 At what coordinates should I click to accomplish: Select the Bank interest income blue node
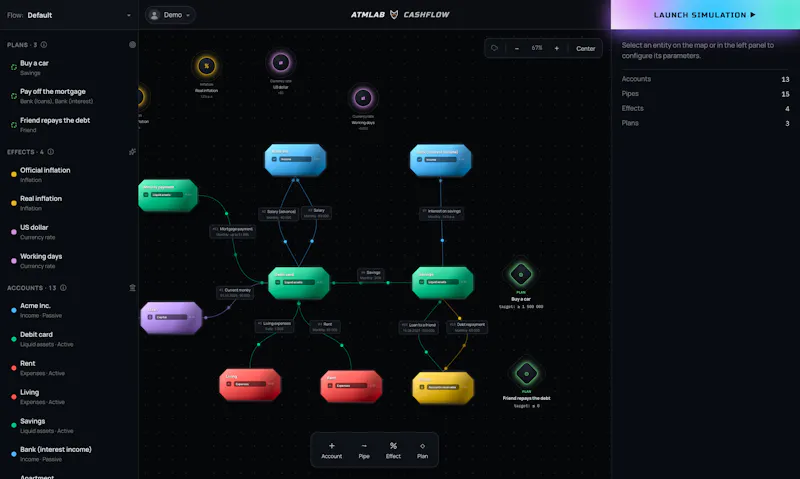point(441,160)
